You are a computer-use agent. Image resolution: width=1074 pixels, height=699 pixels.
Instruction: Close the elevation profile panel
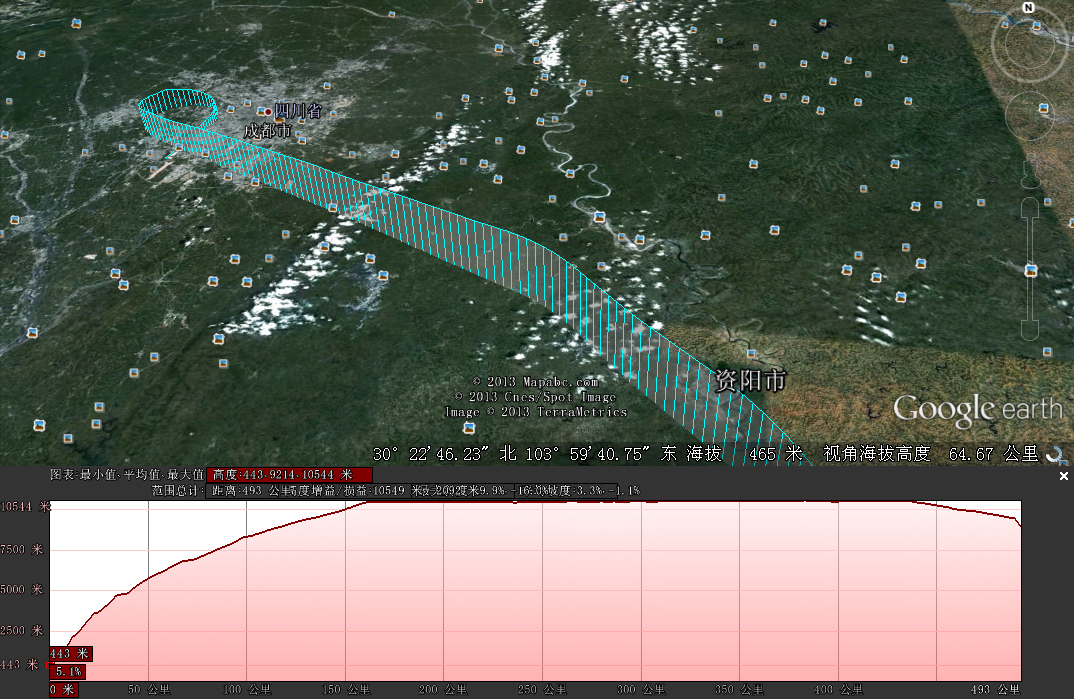pyautogui.click(x=1064, y=477)
